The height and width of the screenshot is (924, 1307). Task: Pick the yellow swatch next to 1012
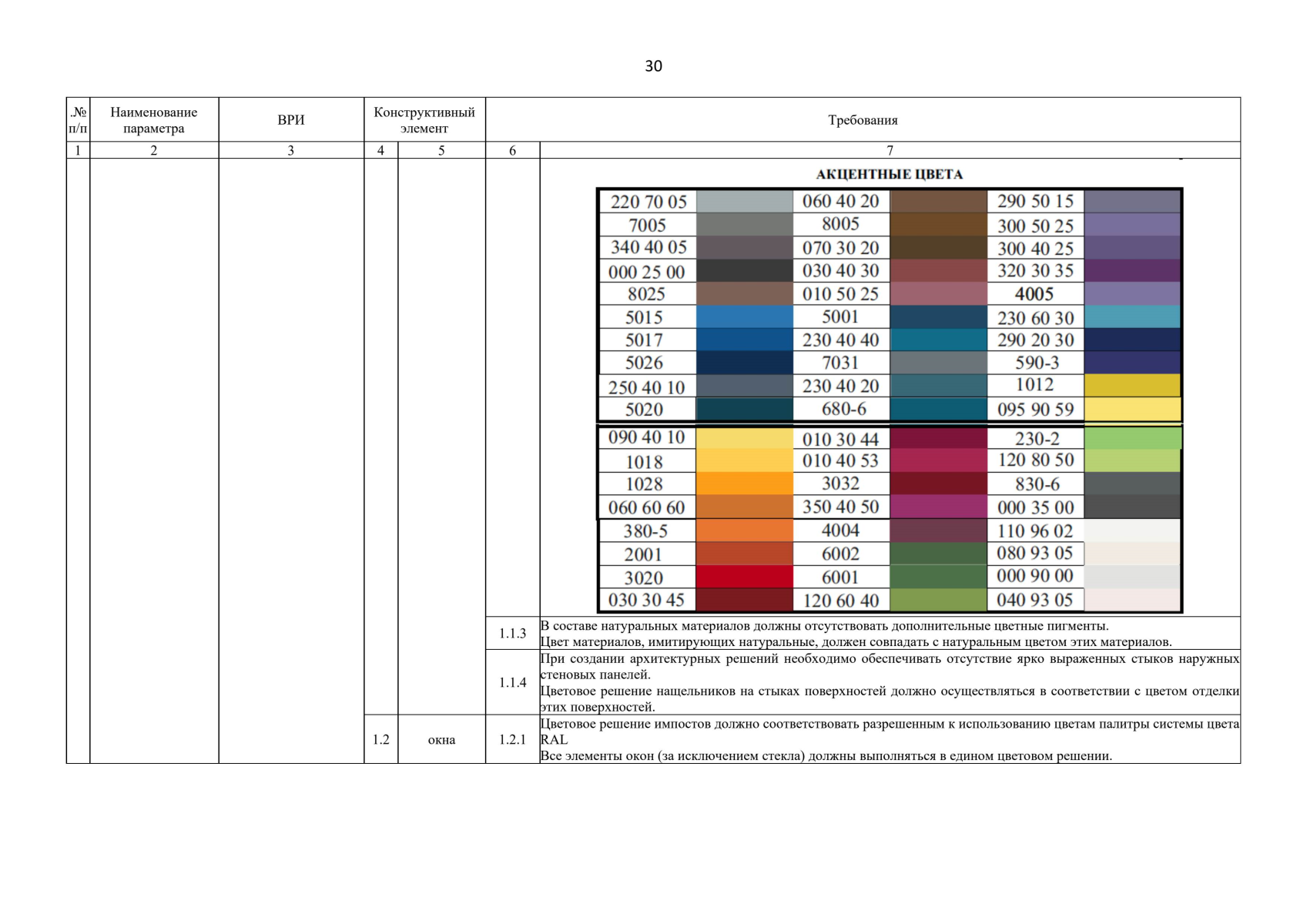[x=1131, y=385]
